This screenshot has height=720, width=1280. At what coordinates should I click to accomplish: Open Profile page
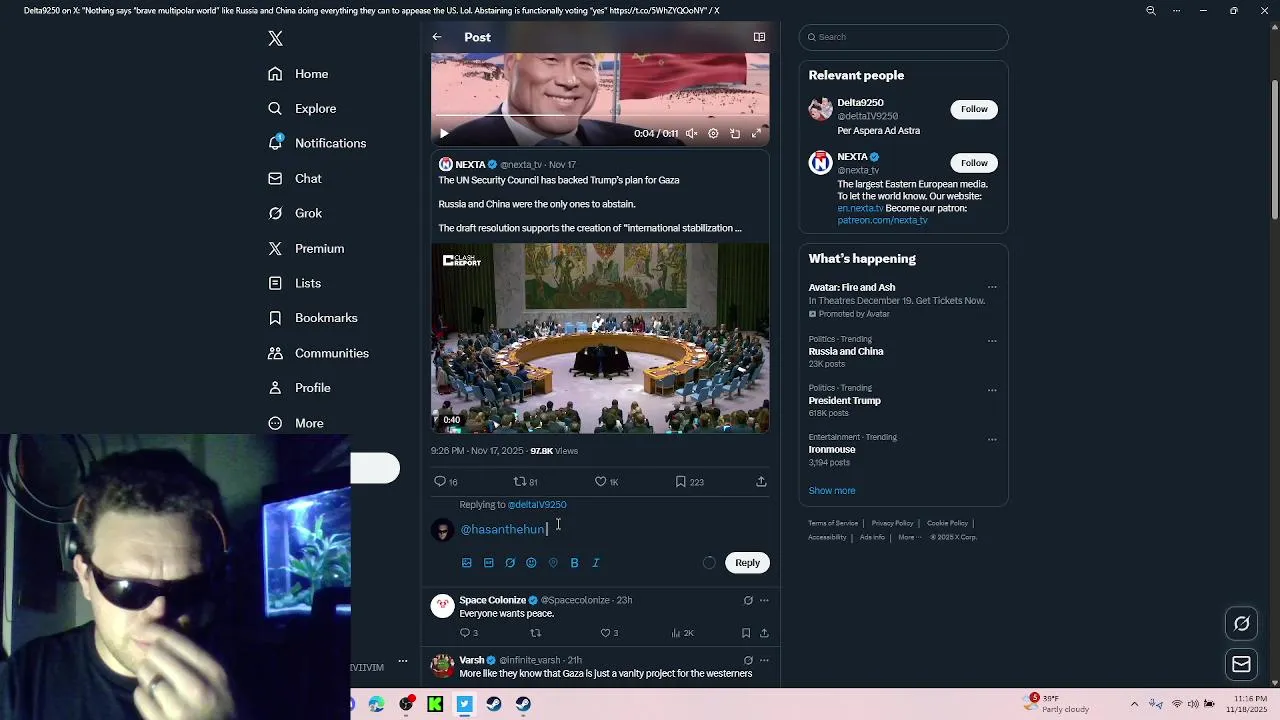pyautogui.click(x=299, y=388)
